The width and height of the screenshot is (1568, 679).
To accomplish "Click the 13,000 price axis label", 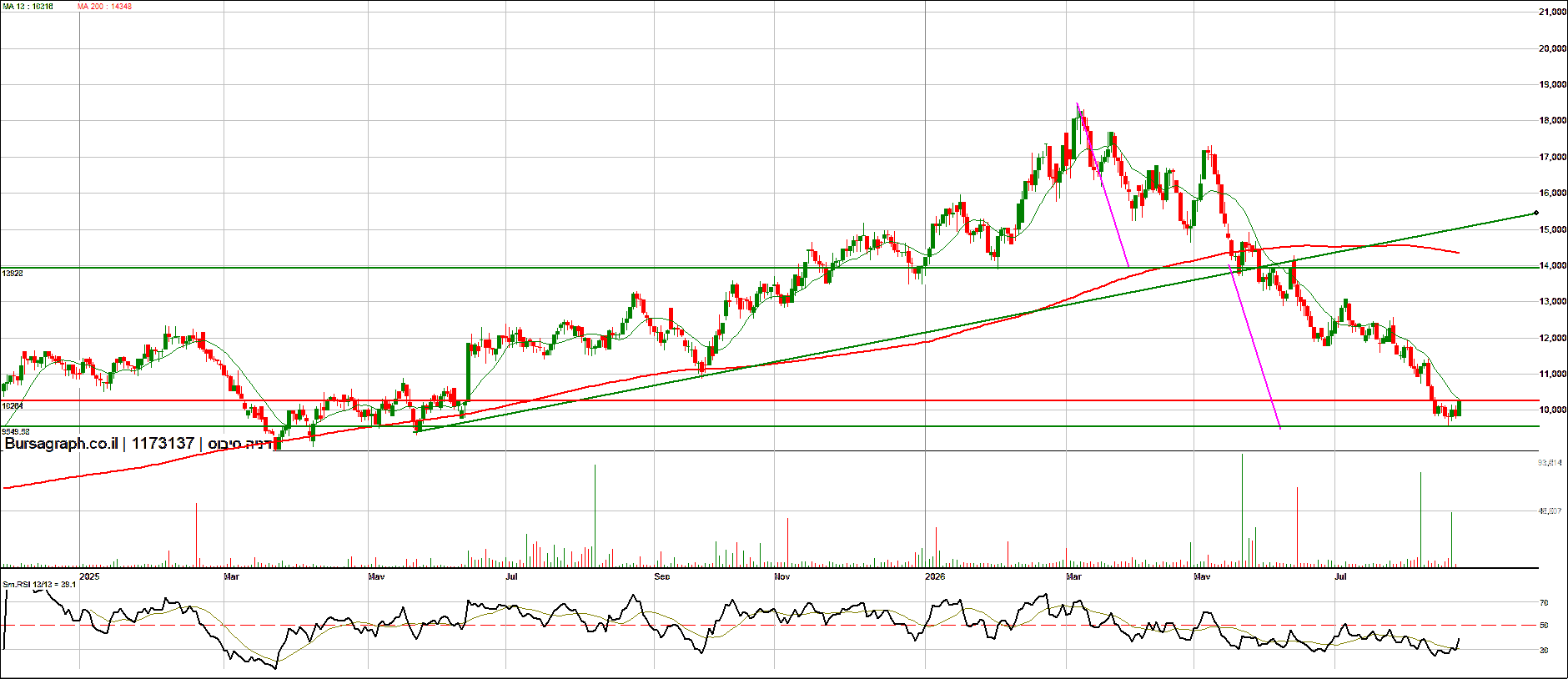I will click(x=1552, y=301).
